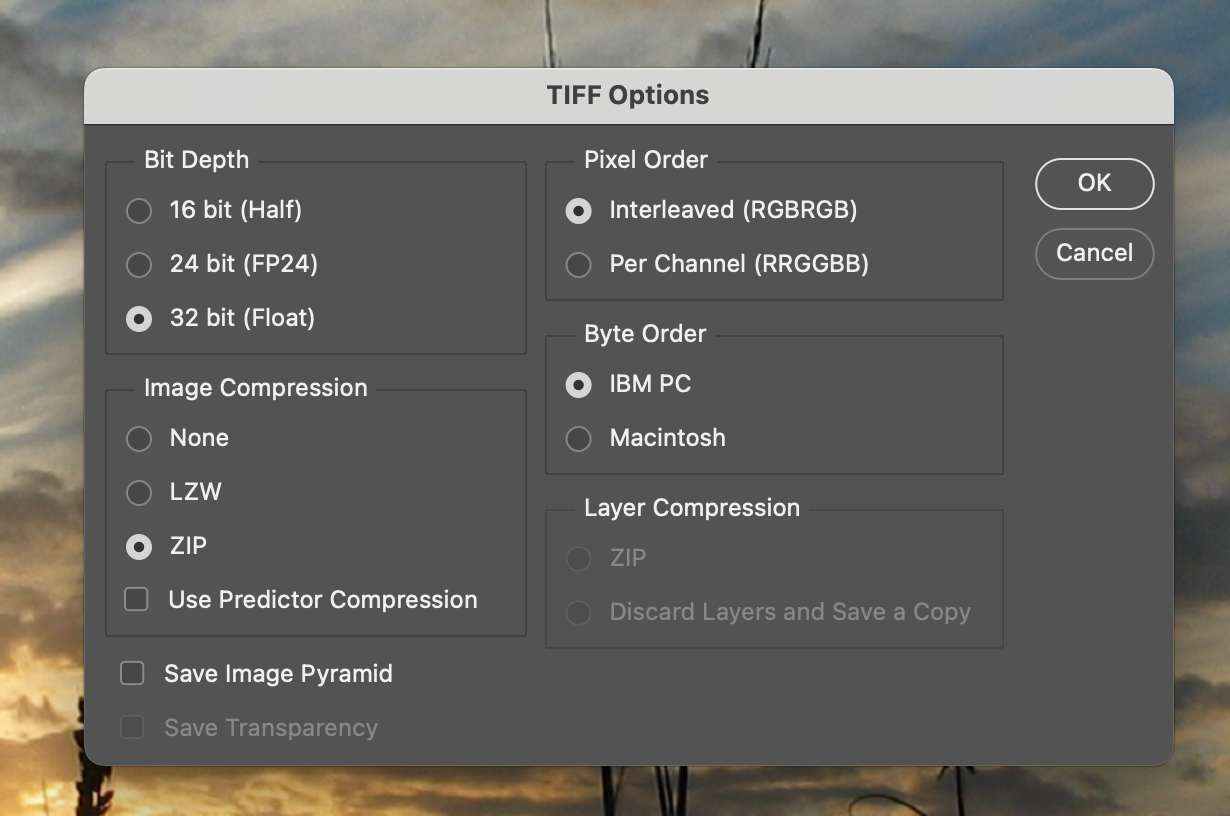The height and width of the screenshot is (816, 1230).
Task: Select Interleaved (RGBRGB) pixel order
Action: click(578, 211)
